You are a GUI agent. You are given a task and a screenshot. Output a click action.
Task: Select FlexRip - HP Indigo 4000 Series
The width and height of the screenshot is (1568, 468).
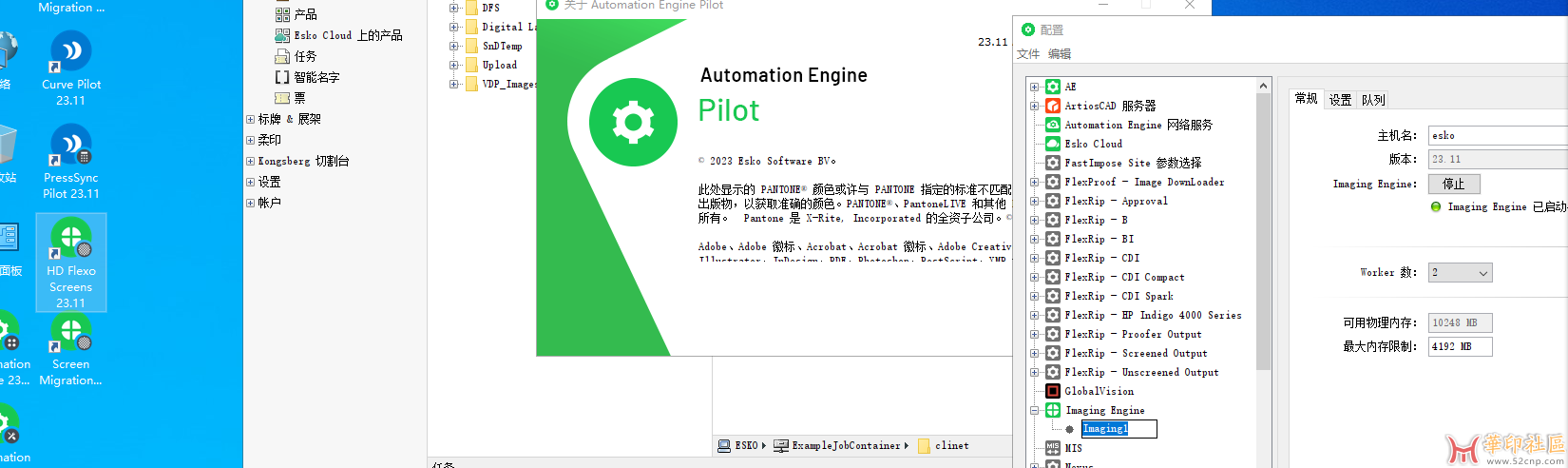(x=1153, y=315)
